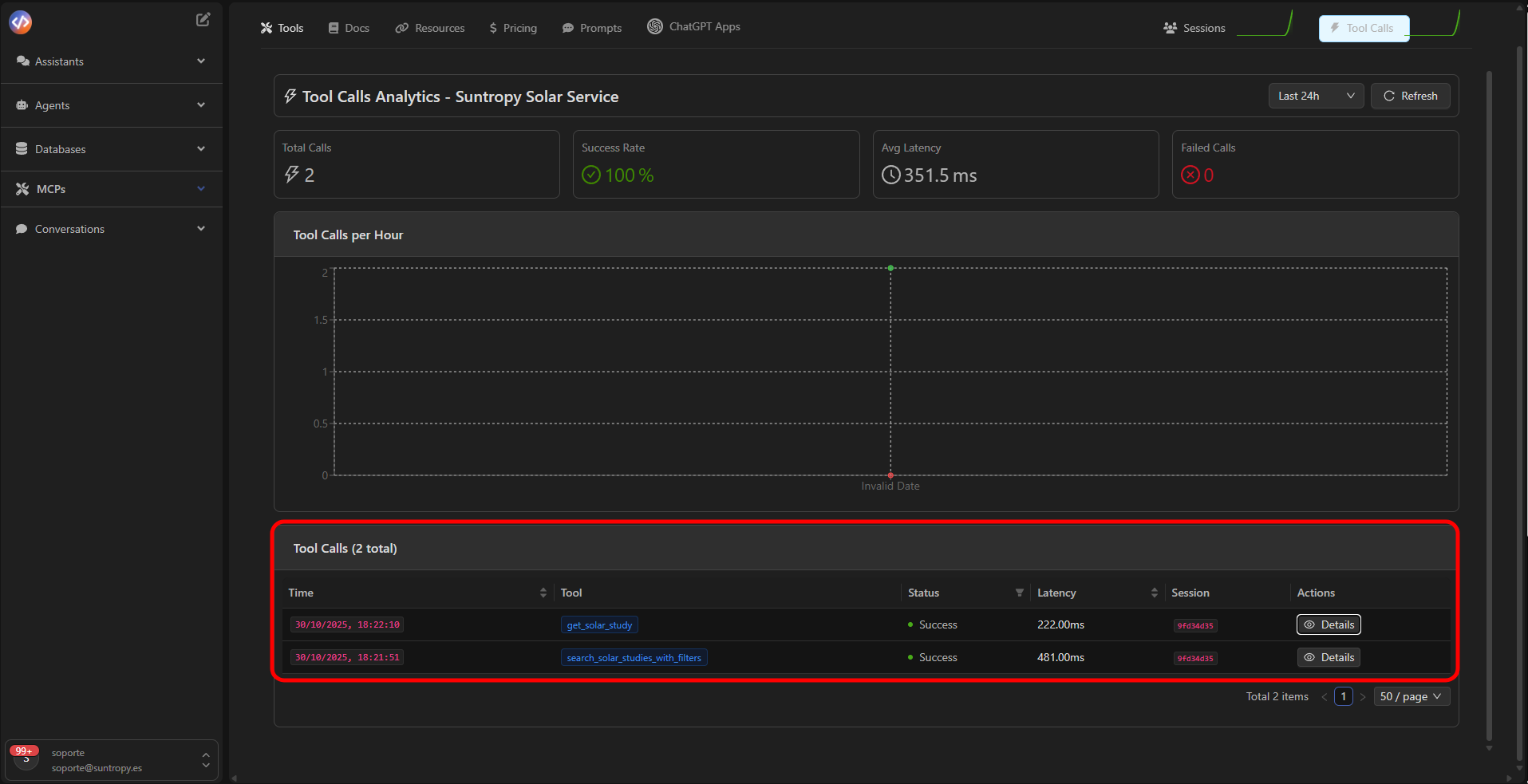
Task: Open the soporte account menu
Action: [112, 760]
